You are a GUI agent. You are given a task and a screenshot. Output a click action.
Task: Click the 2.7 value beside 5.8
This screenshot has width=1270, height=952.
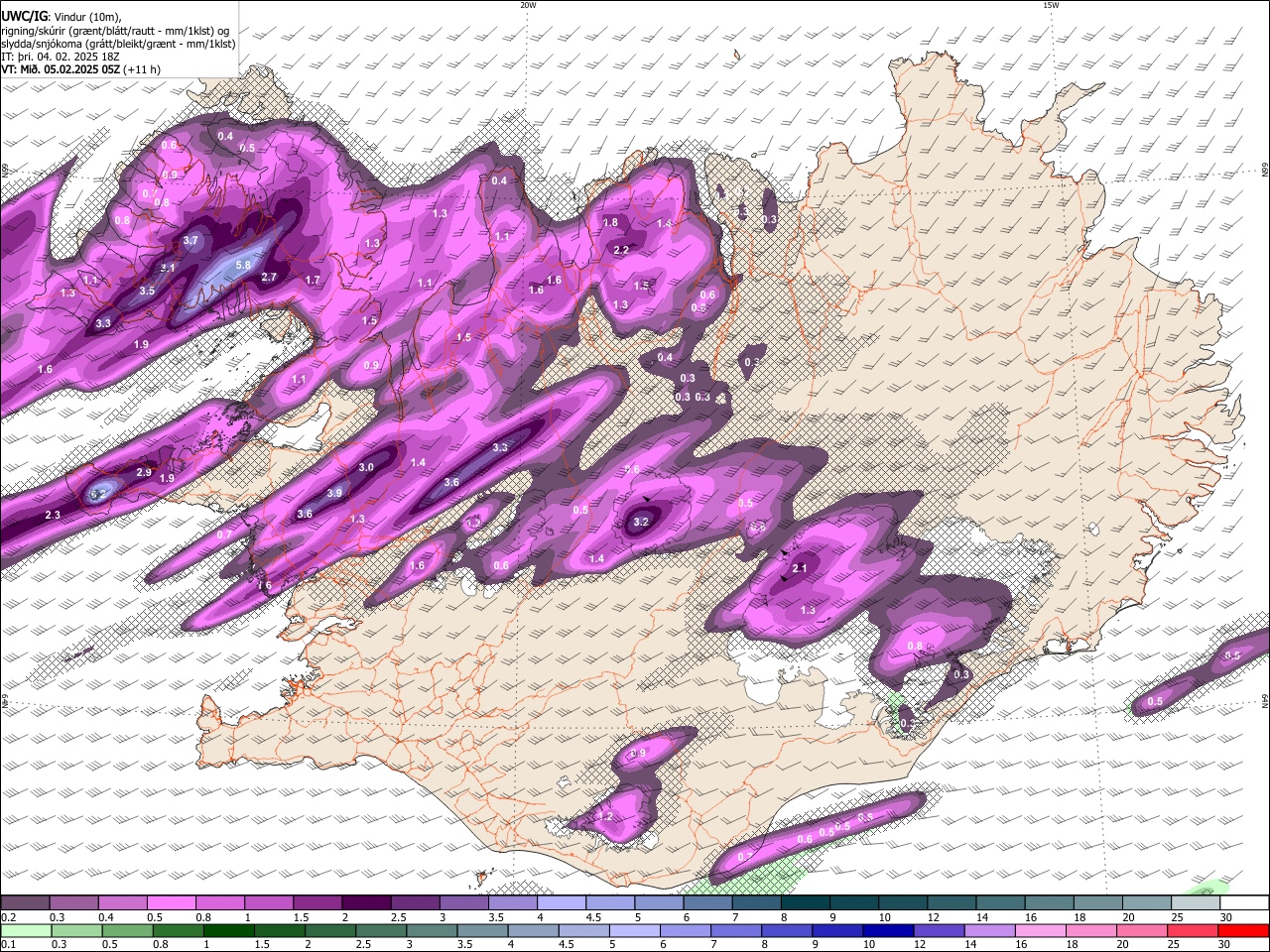pos(269,278)
